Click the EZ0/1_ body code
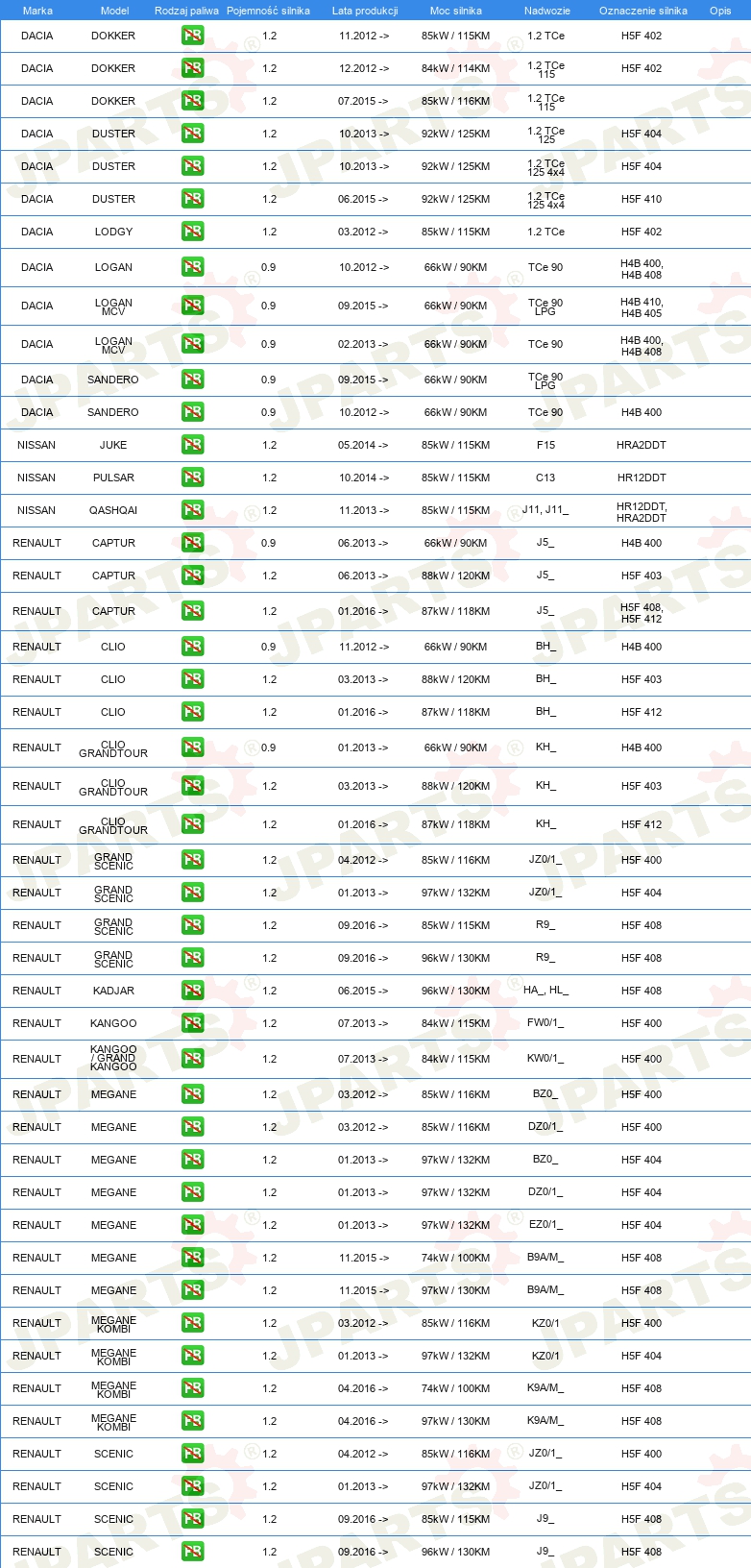Image resolution: width=751 pixels, height=1568 pixels. (x=545, y=1225)
